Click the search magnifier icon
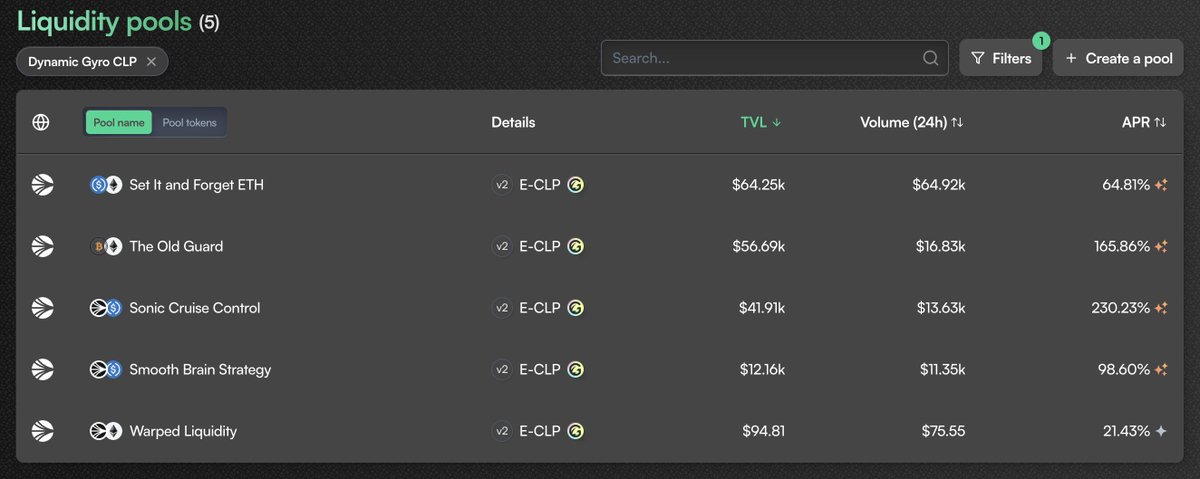 point(931,58)
